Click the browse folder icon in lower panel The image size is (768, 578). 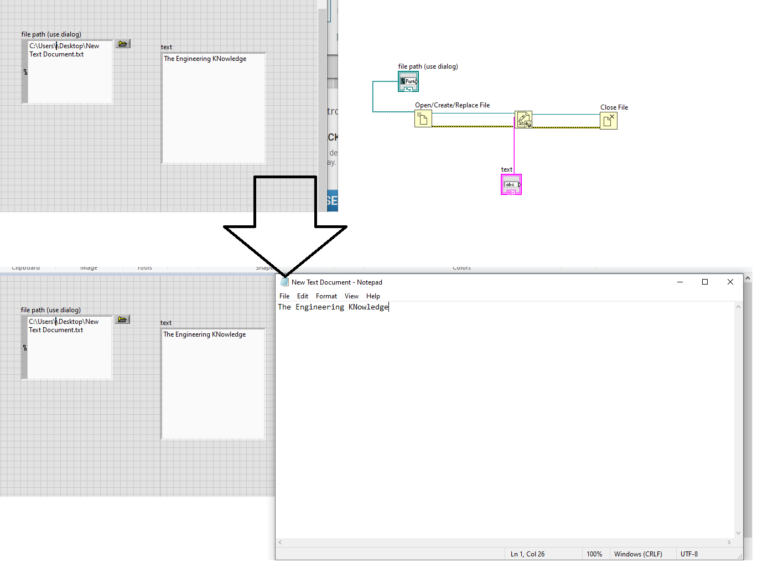122,320
